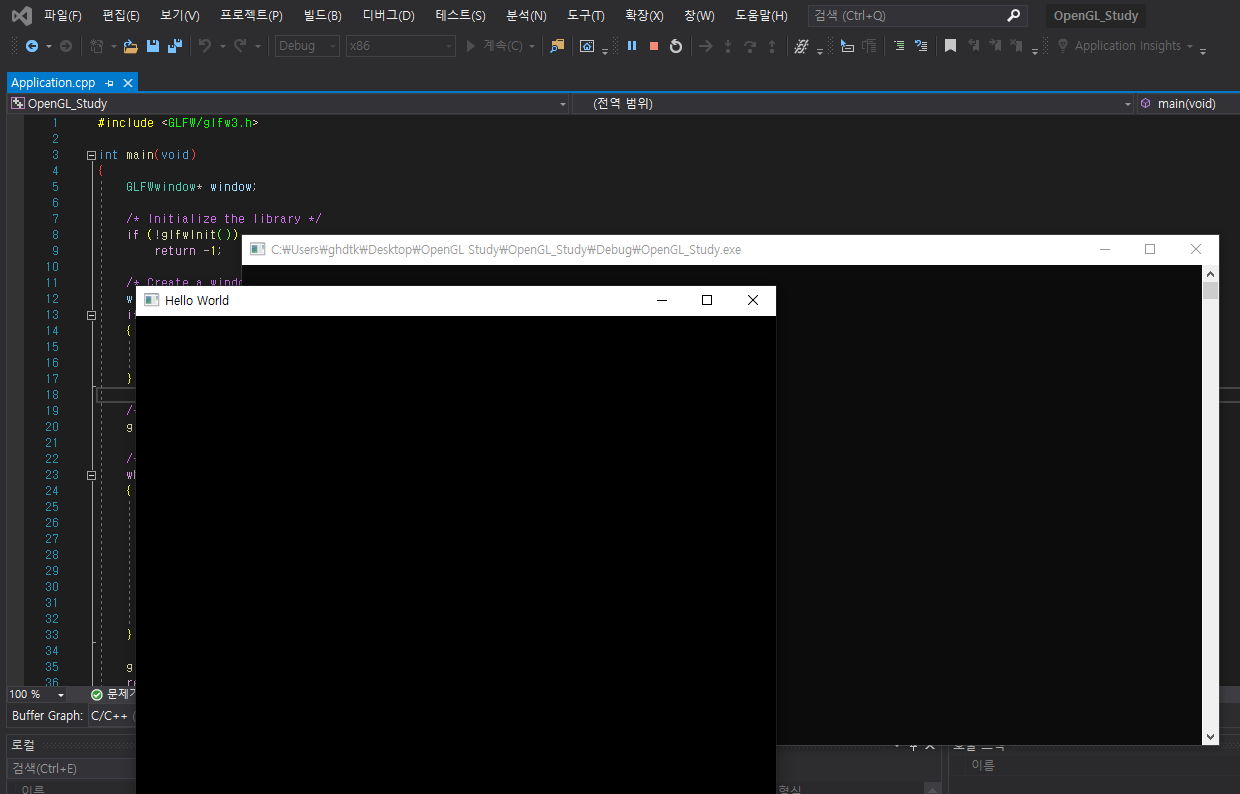Click the console window scrollbar up arrow

point(1210,273)
